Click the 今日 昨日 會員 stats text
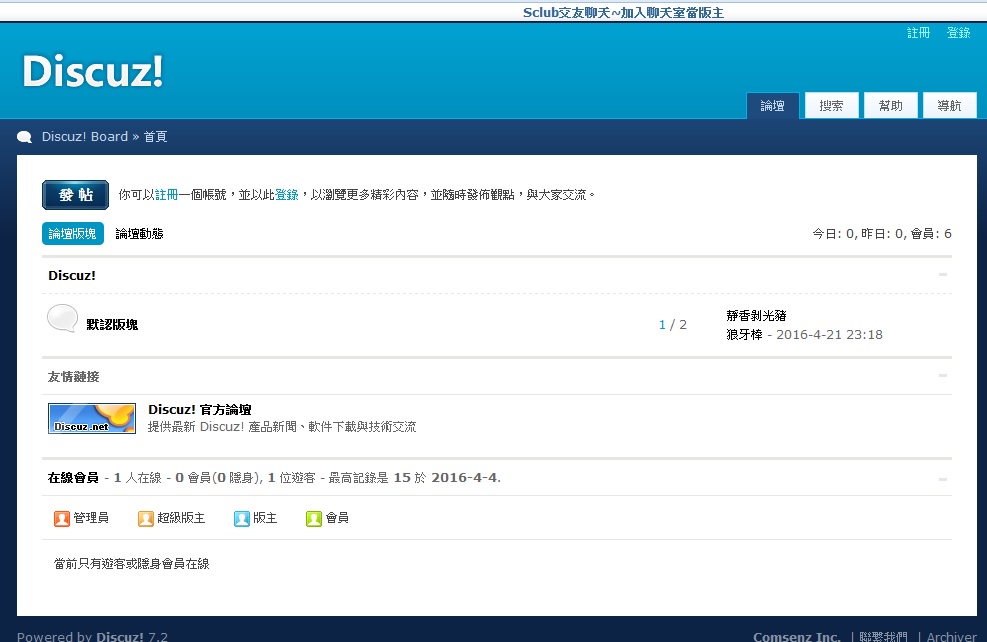This screenshot has width=987, height=642. (882, 234)
